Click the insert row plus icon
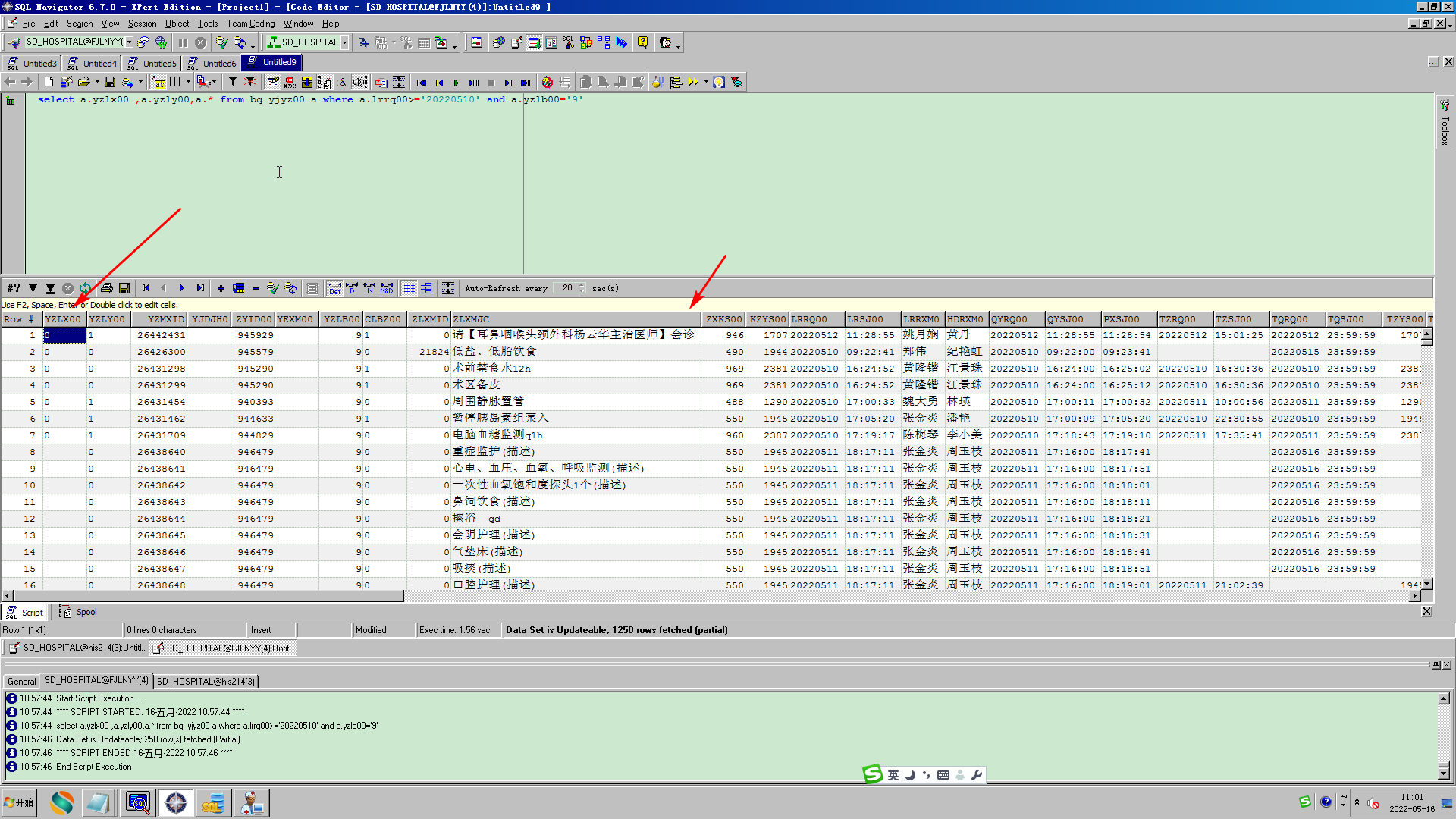This screenshot has width=1456, height=819. [x=221, y=288]
